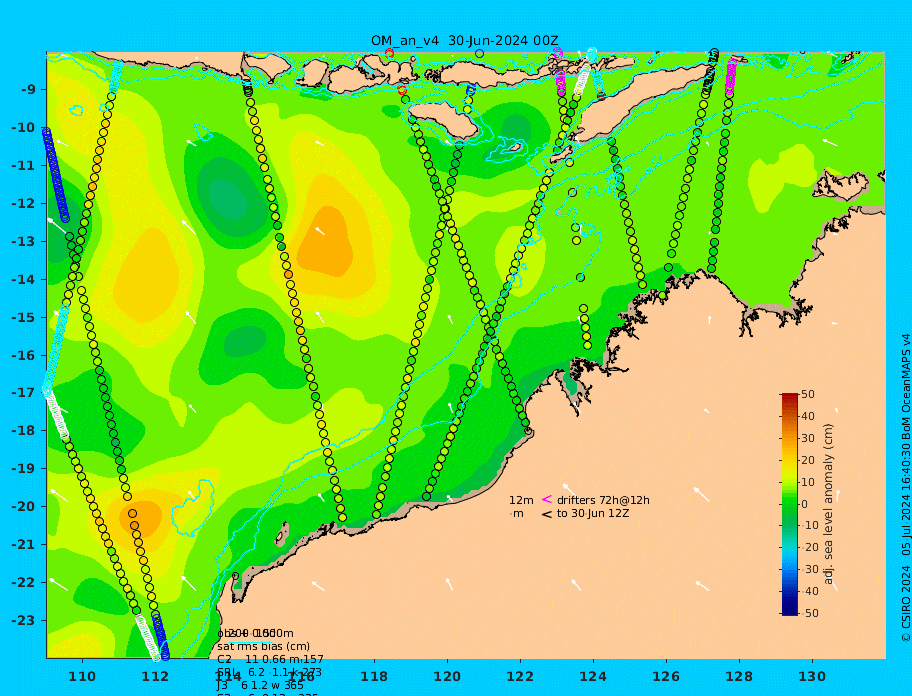This screenshot has width=912, height=696.
Task: Click the dark blue bottom of the colorbar
Action: [x=789, y=611]
